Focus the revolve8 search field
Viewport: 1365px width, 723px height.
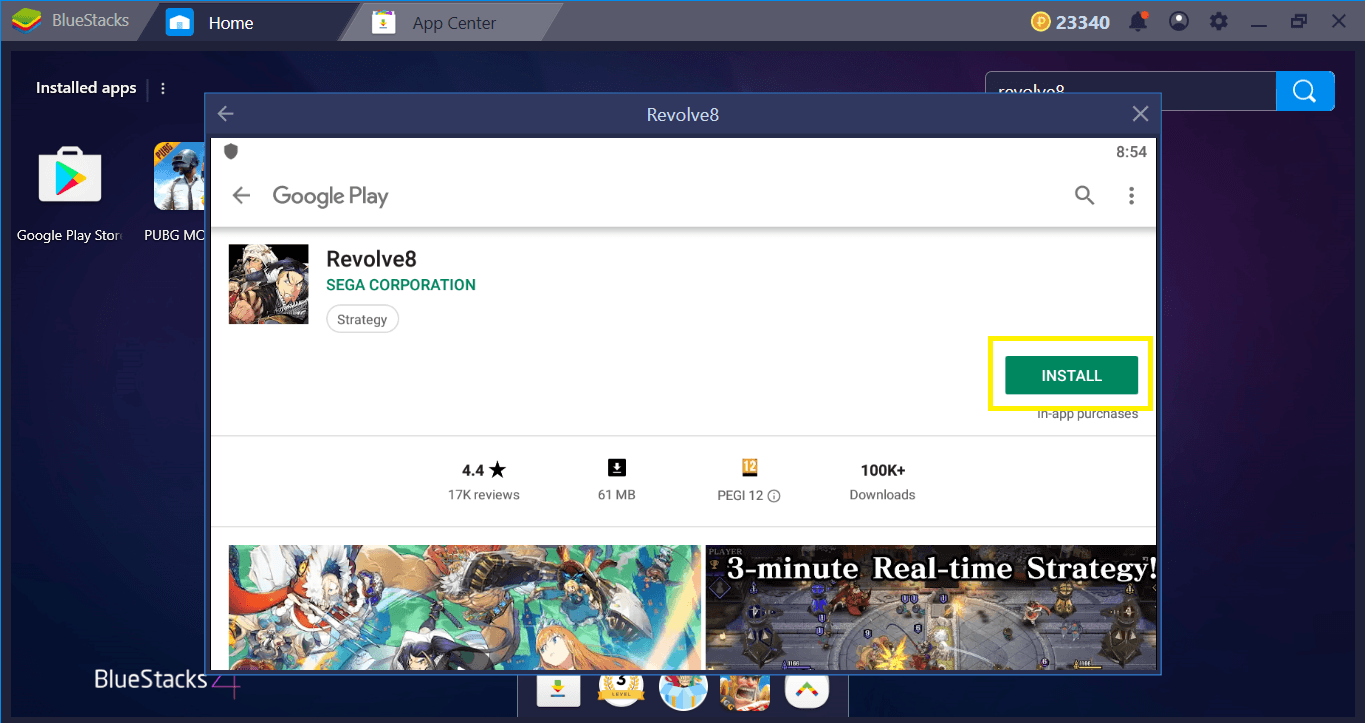[x=1130, y=91]
